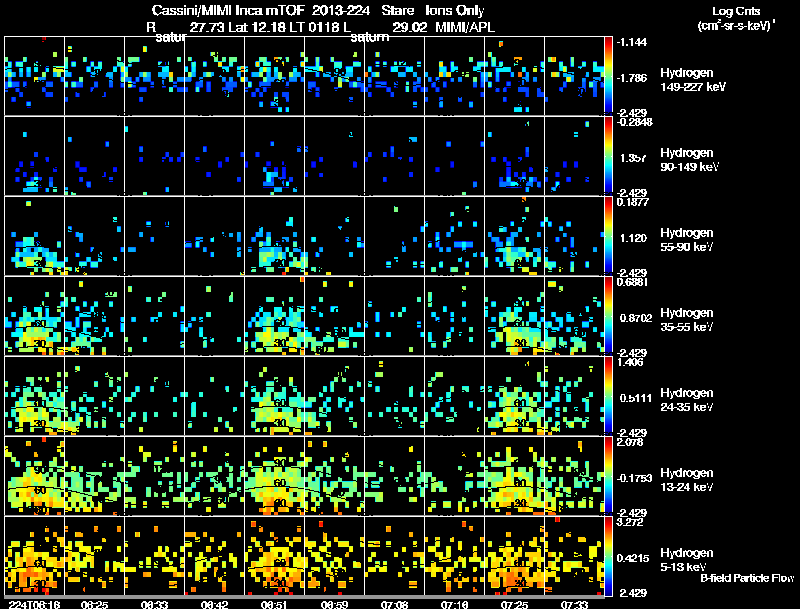800x609 pixels.
Task: Click the Hydrogen 149-227 keV row label
Action: [693, 80]
